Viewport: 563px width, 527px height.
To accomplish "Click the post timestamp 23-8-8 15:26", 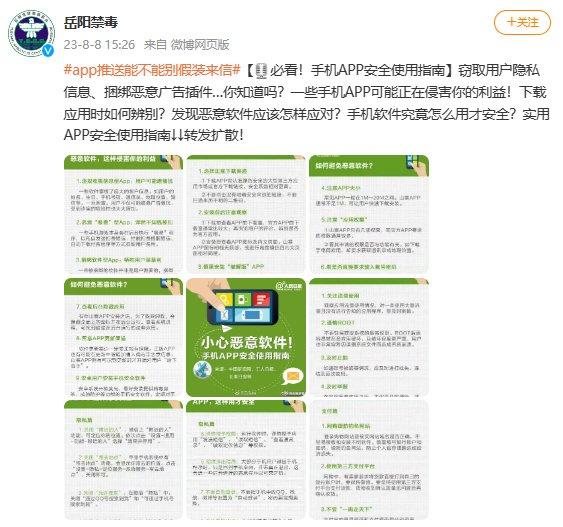I will [99, 45].
